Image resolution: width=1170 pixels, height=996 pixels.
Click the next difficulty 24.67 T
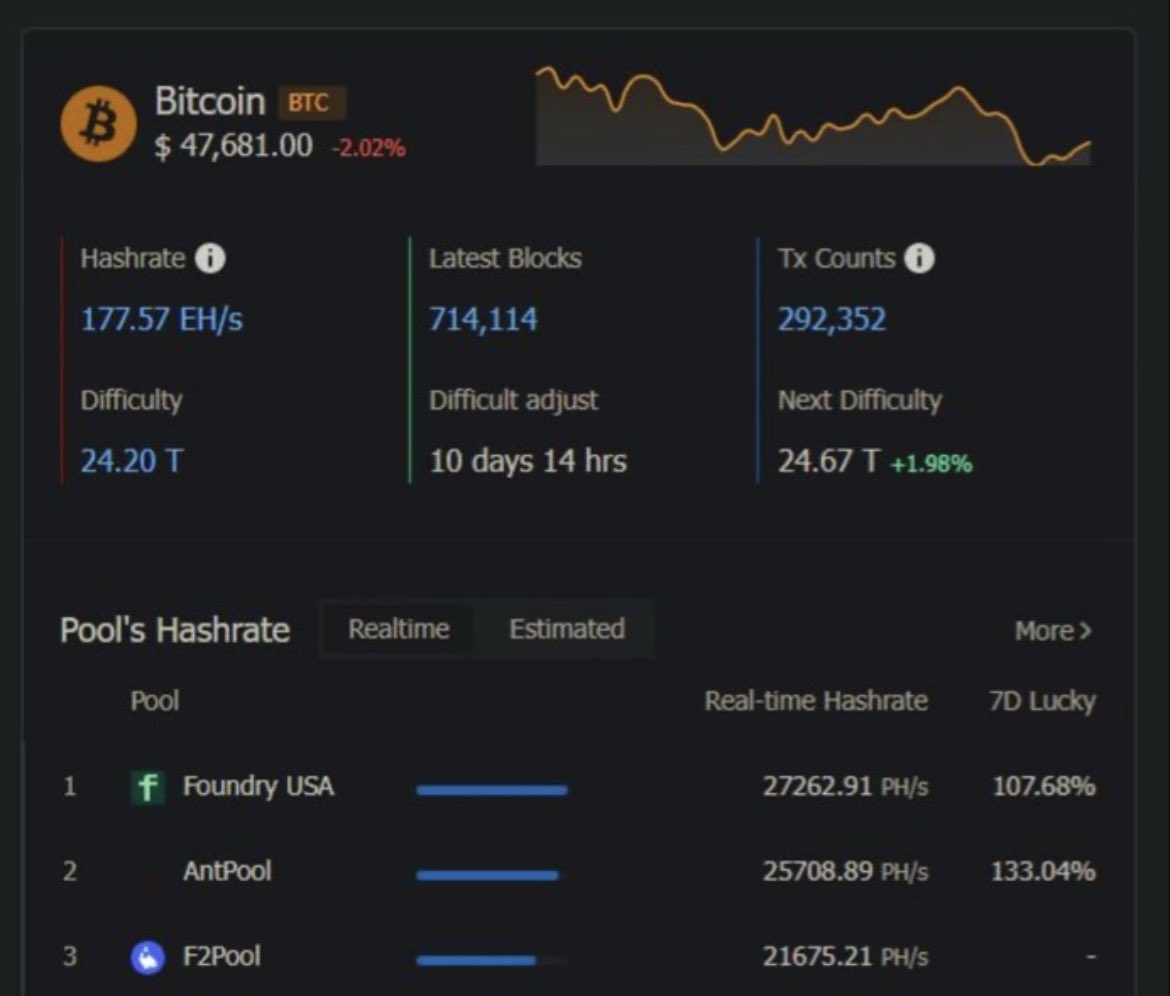(829, 460)
